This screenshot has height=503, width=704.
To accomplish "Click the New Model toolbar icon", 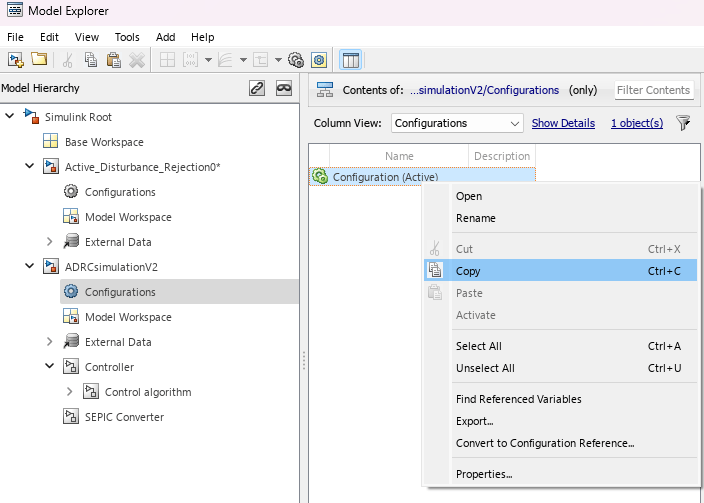I will tap(15, 60).
